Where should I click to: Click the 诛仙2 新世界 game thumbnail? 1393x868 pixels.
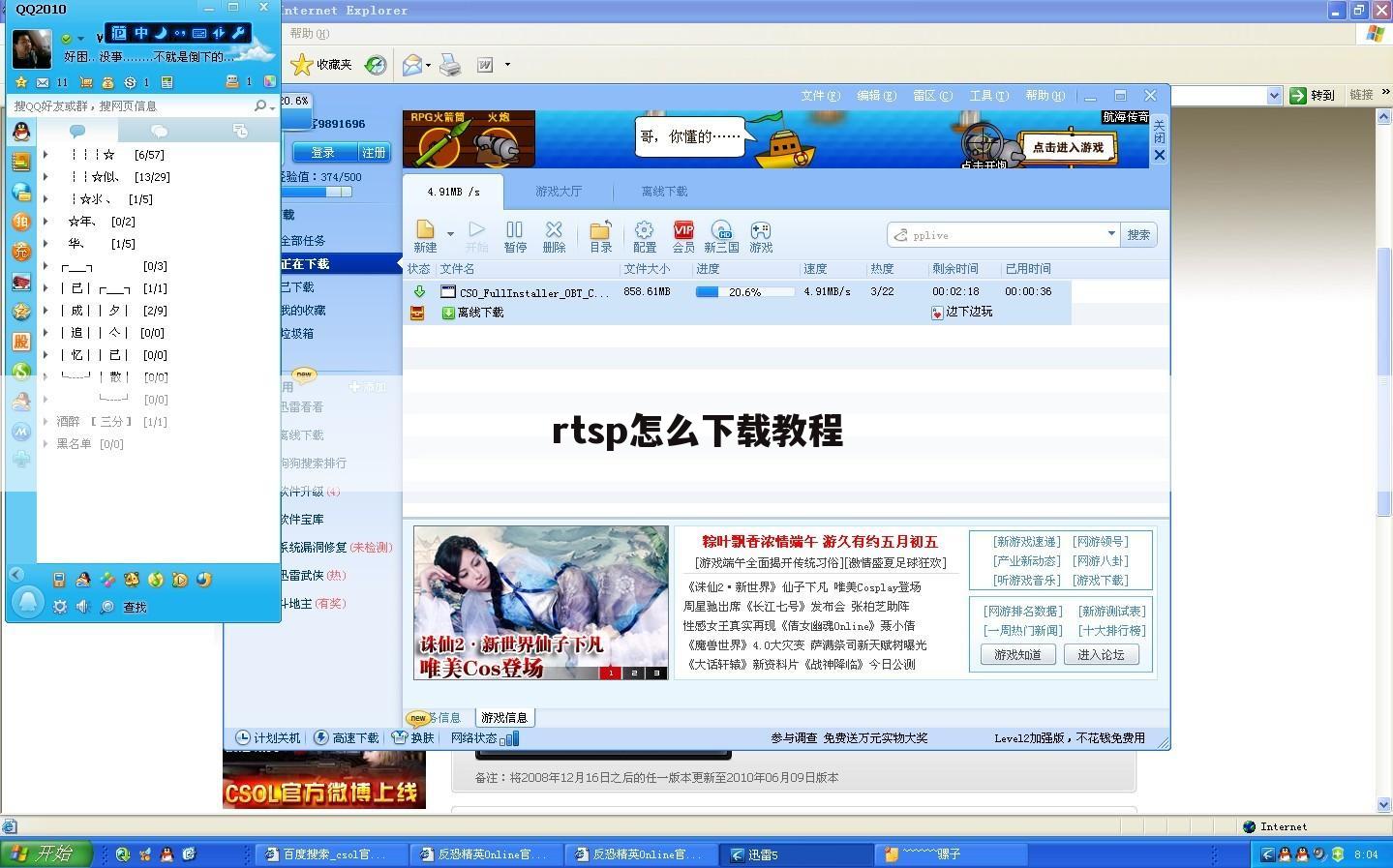(541, 602)
